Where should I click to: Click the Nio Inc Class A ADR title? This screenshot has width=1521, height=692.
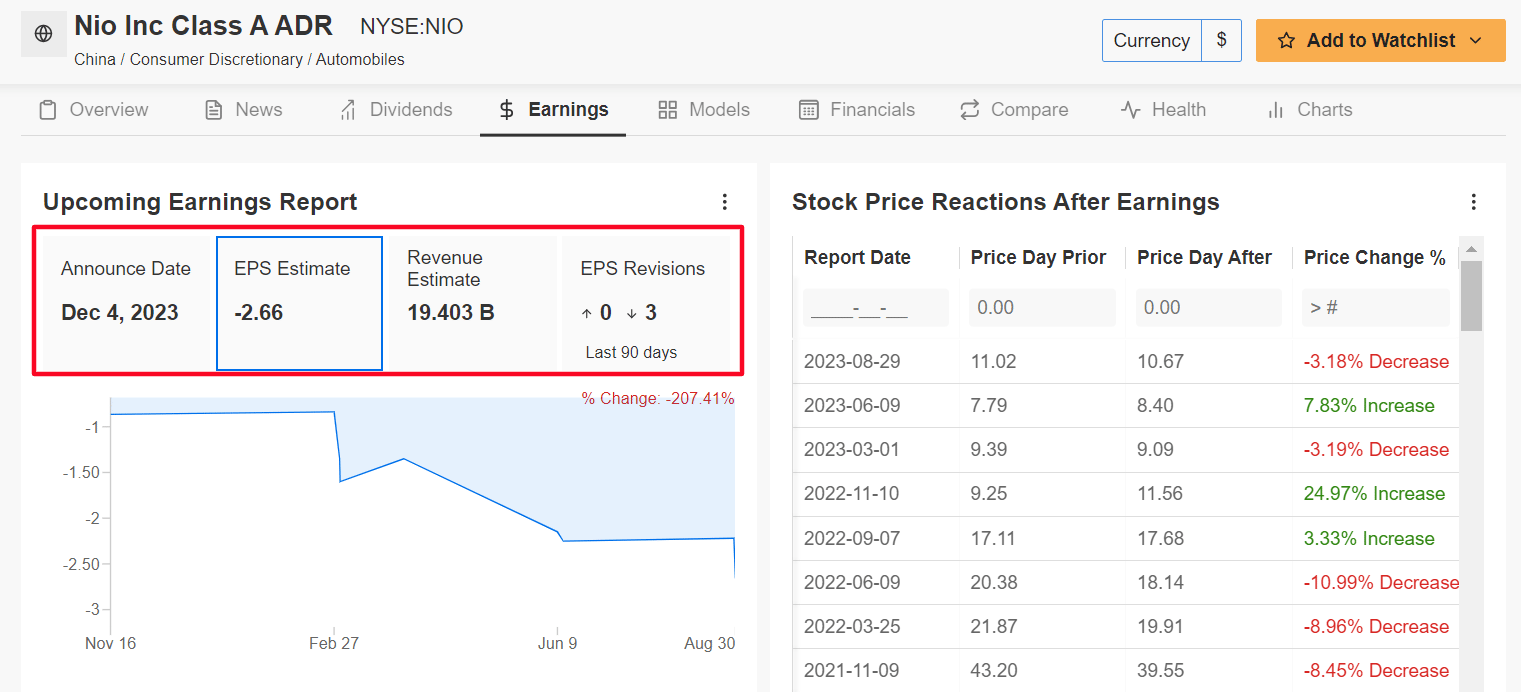click(x=203, y=25)
